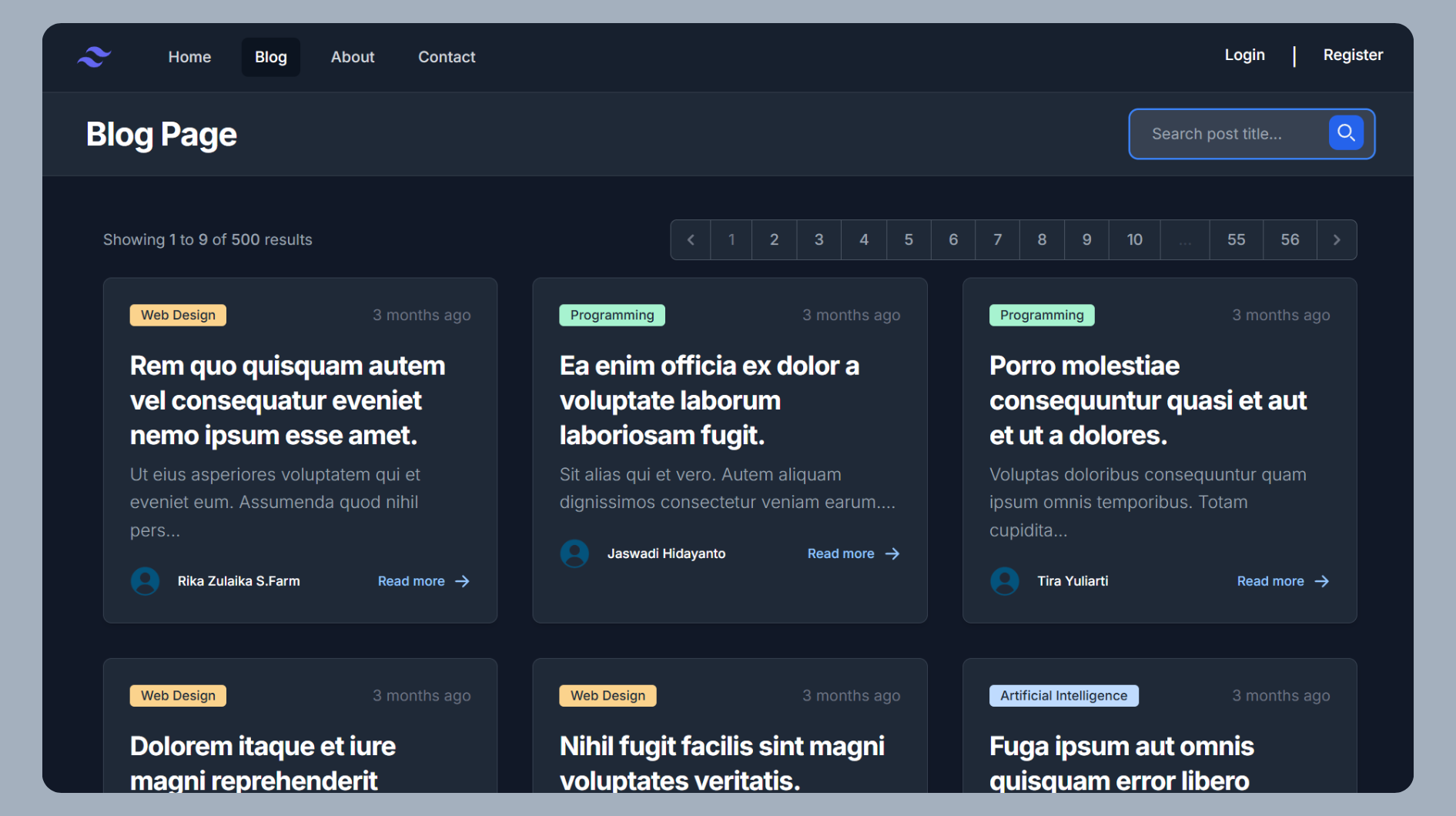
Task: Jump to last page 56
Action: tap(1290, 240)
